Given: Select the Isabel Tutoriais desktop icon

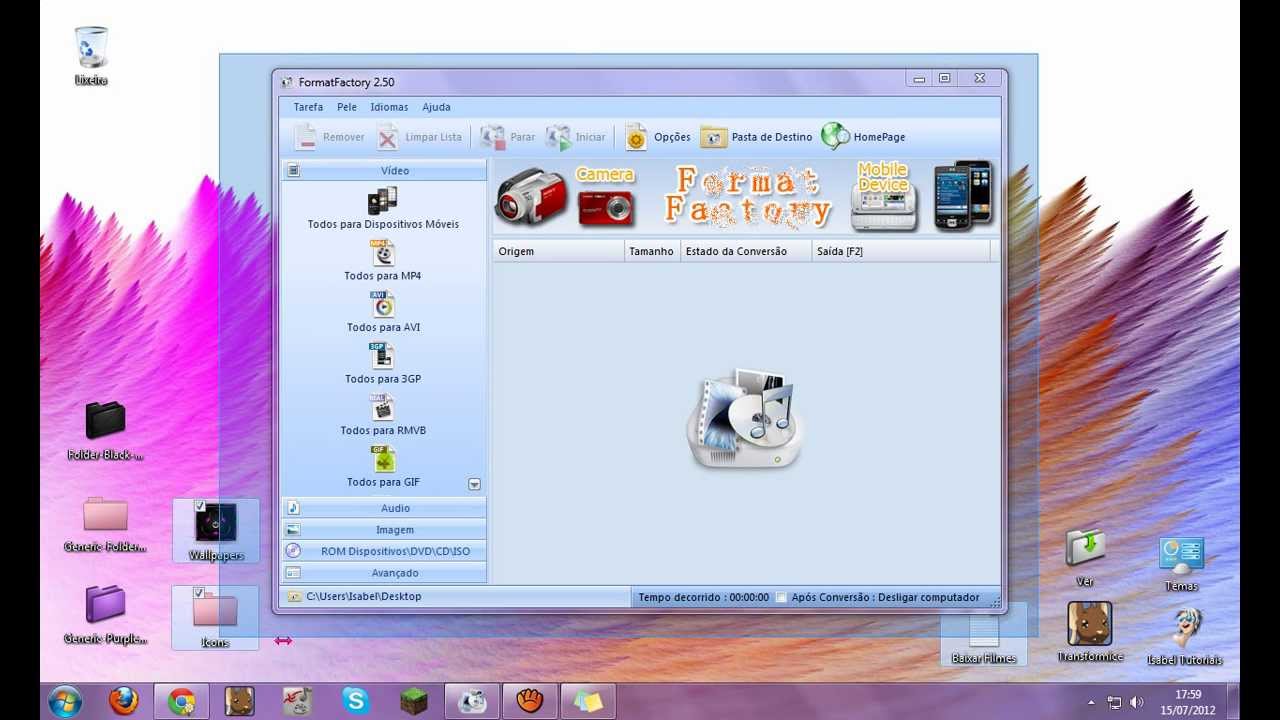Looking at the screenshot, I should 1185,636.
